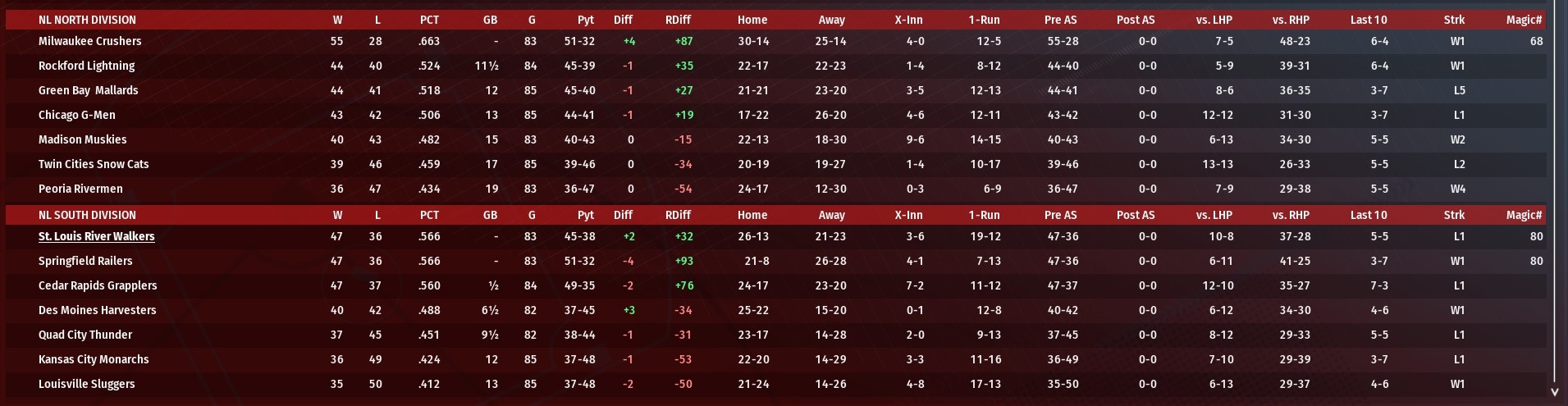Open the Peoria Rivermen team link

(x=80, y=189)
